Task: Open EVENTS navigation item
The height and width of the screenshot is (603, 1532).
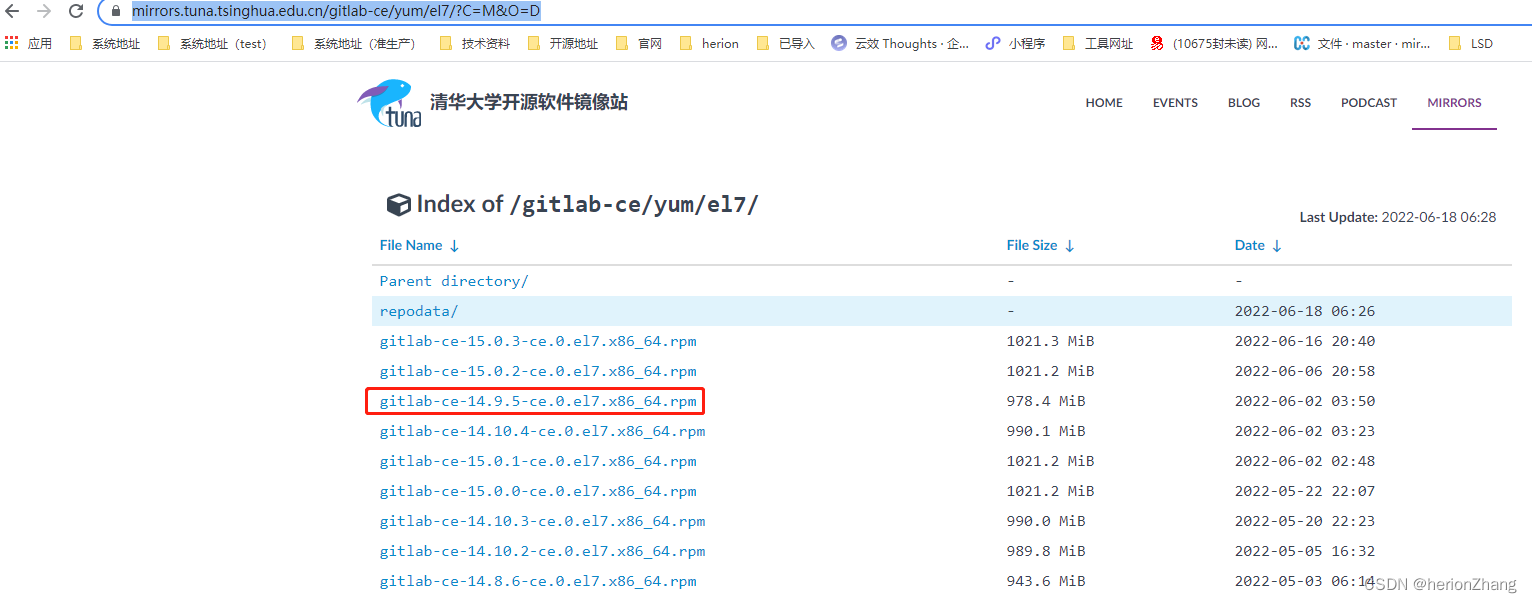Action: [1175, 103]
